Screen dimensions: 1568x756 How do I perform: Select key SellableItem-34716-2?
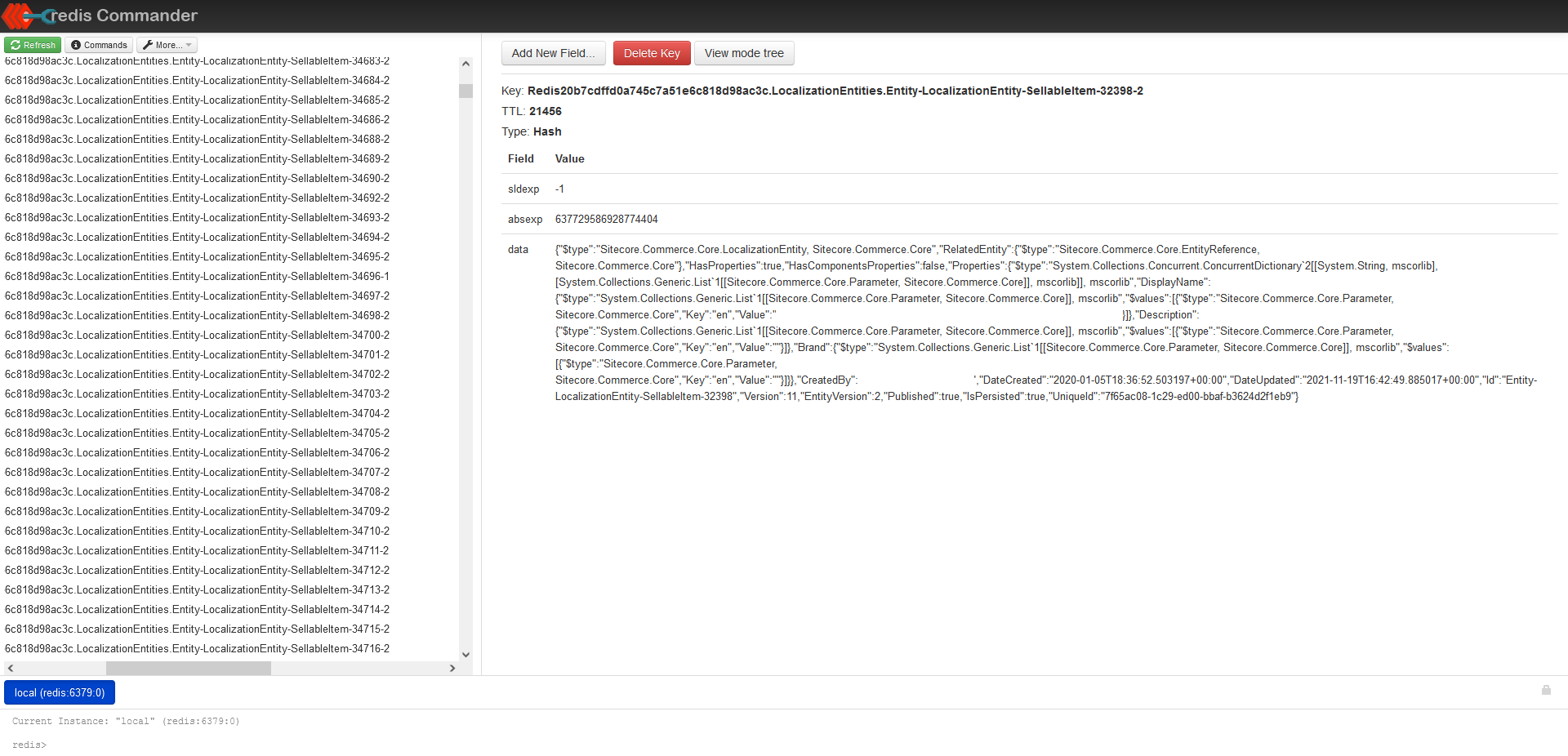click(197, 648)
